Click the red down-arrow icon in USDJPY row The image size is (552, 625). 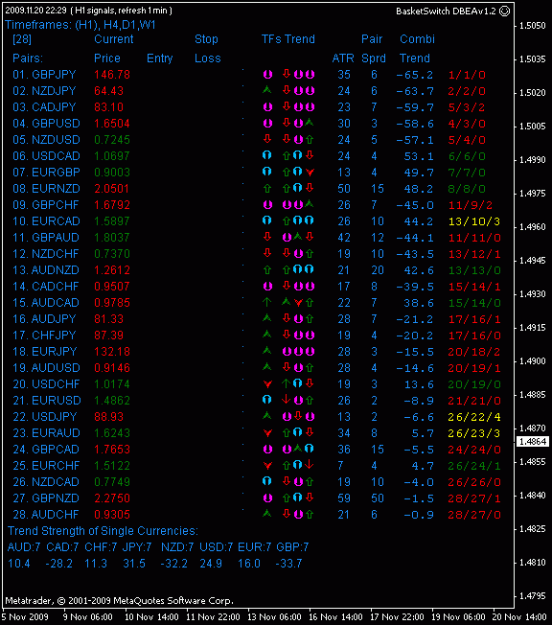point(298,416)
